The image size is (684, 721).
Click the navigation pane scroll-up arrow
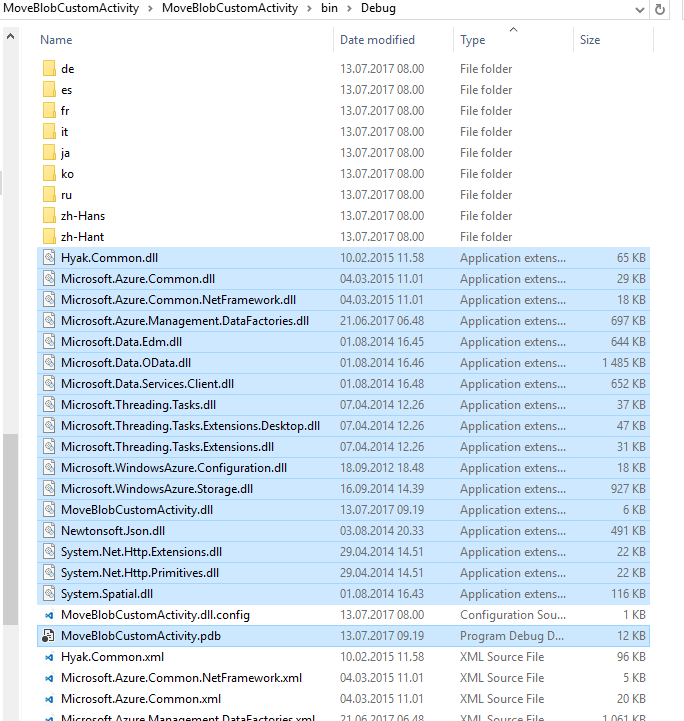point(11,36)
